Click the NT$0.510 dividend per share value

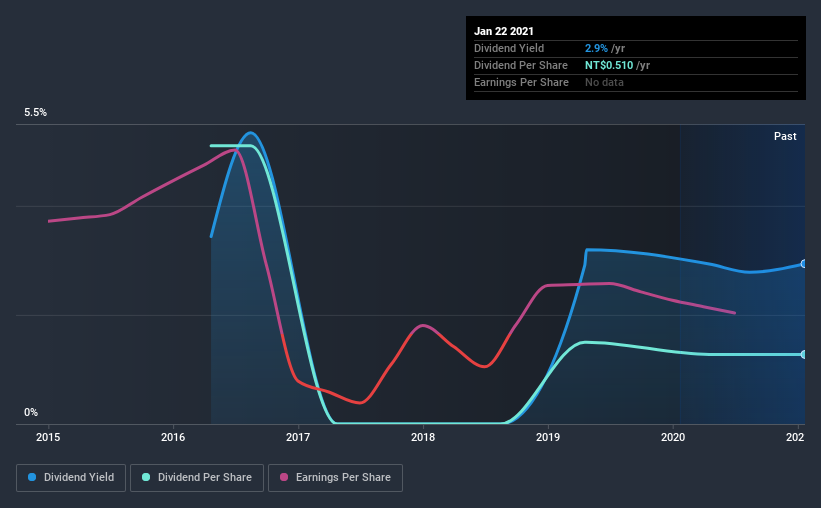coord(609,65)
